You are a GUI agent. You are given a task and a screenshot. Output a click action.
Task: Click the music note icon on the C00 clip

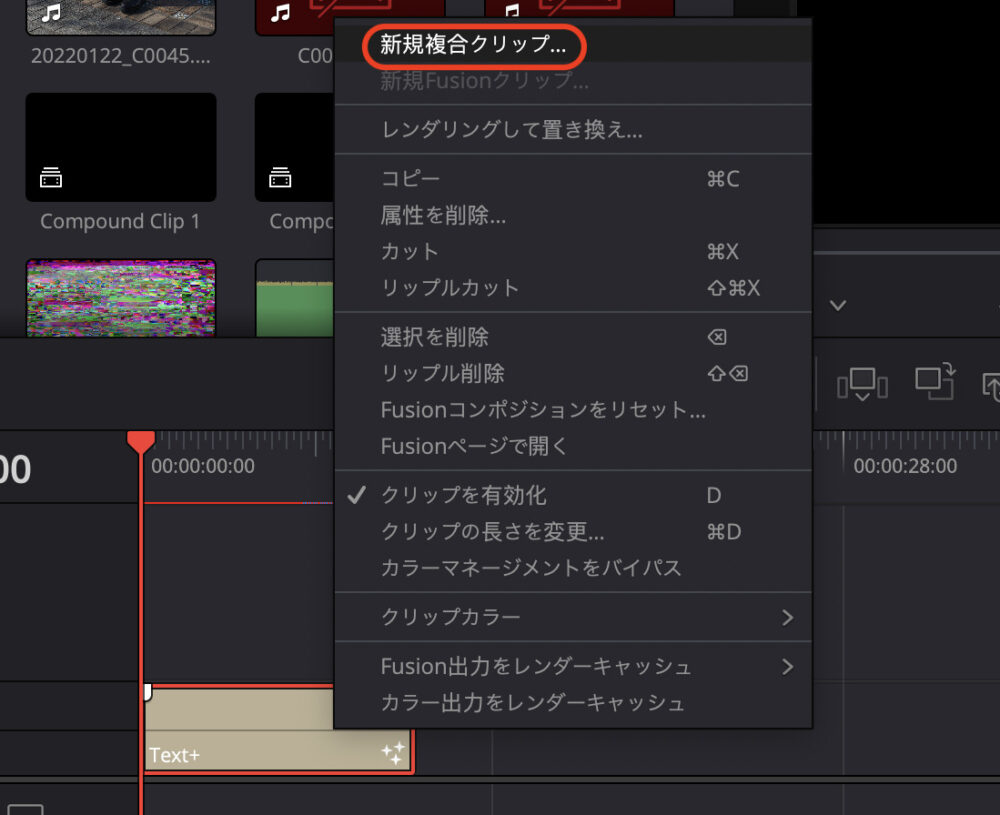pos(281,13)
